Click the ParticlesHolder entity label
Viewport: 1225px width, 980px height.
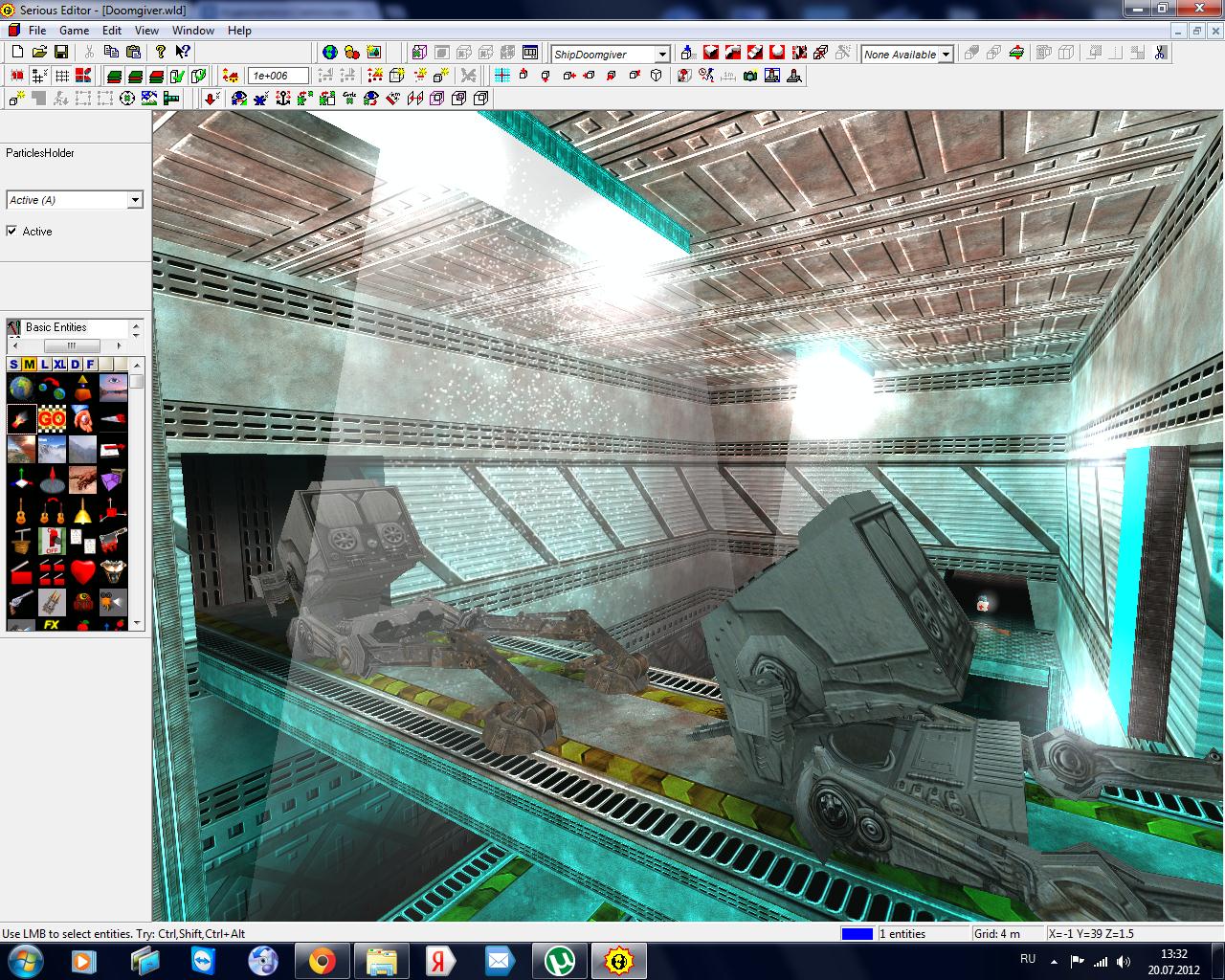pyautogui.click(x=40, y=153)
